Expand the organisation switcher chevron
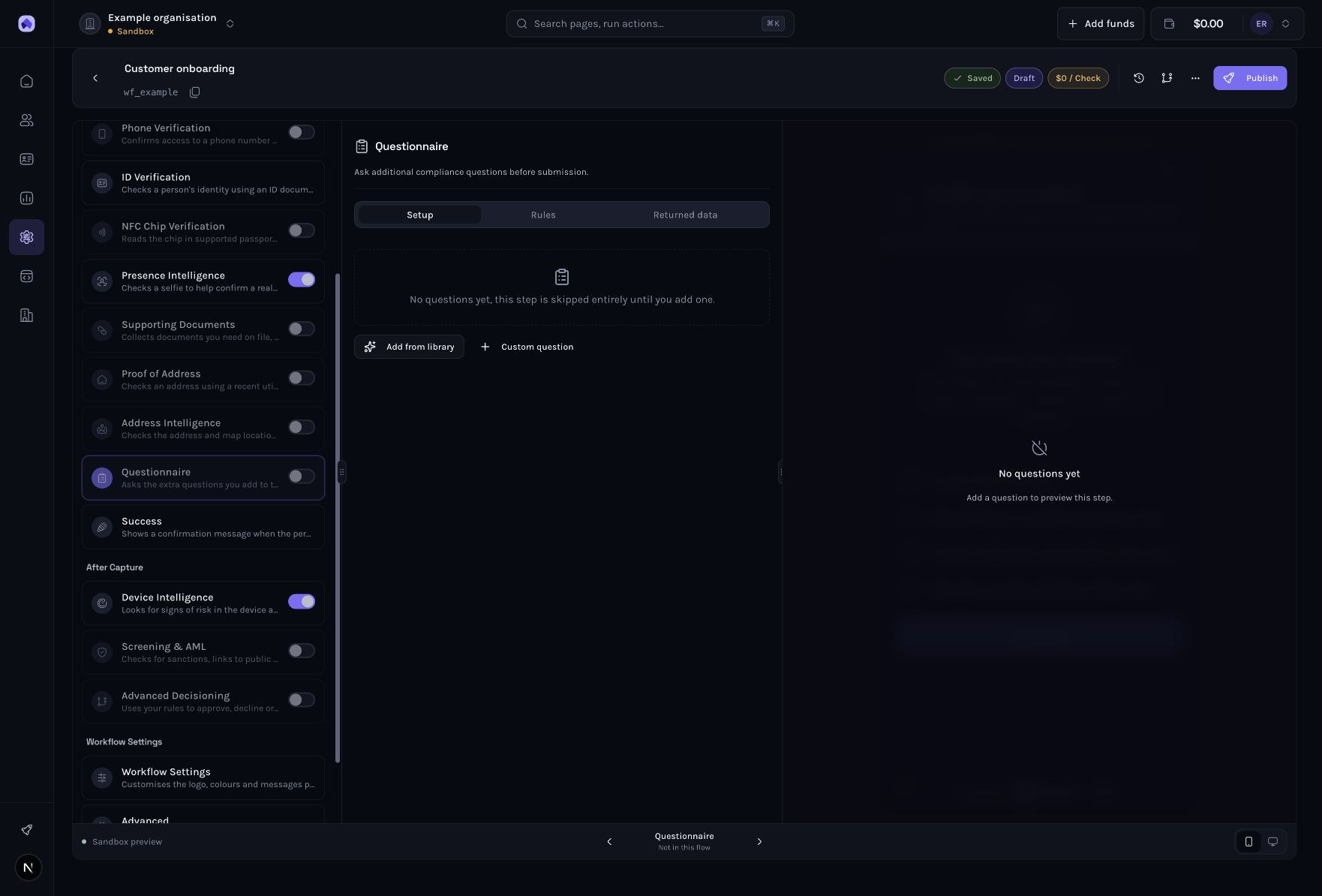The image size is (1322, 896). (230, 24)
